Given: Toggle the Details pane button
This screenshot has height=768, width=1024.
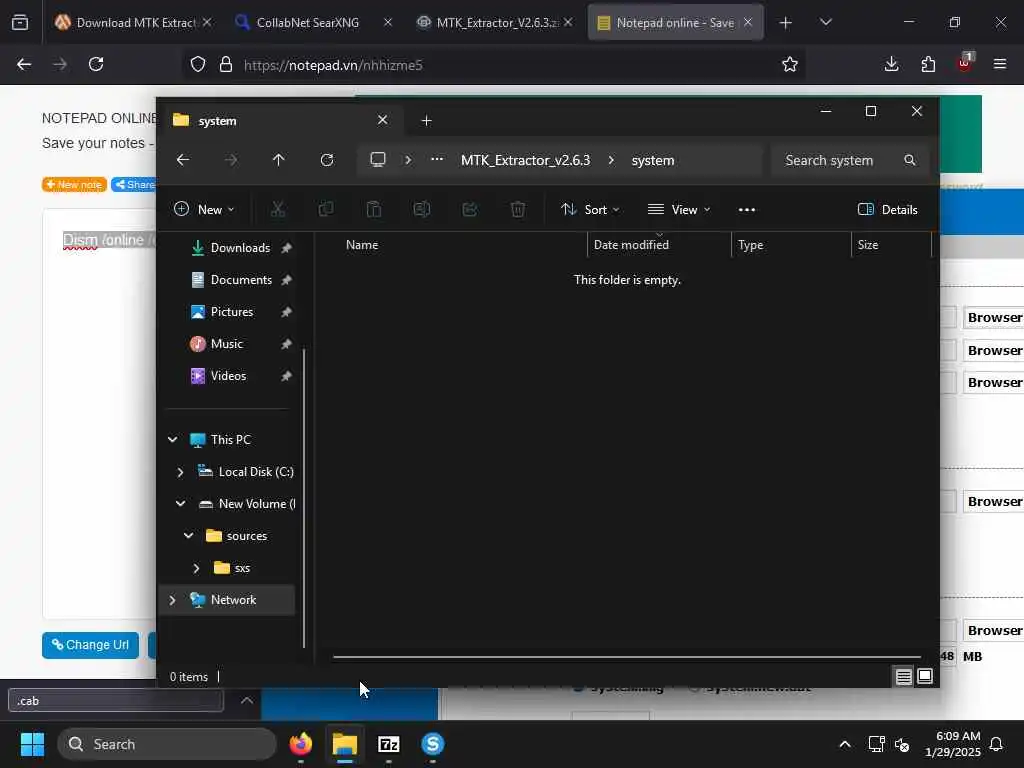Looking at the screenshot, I should 888,210.
